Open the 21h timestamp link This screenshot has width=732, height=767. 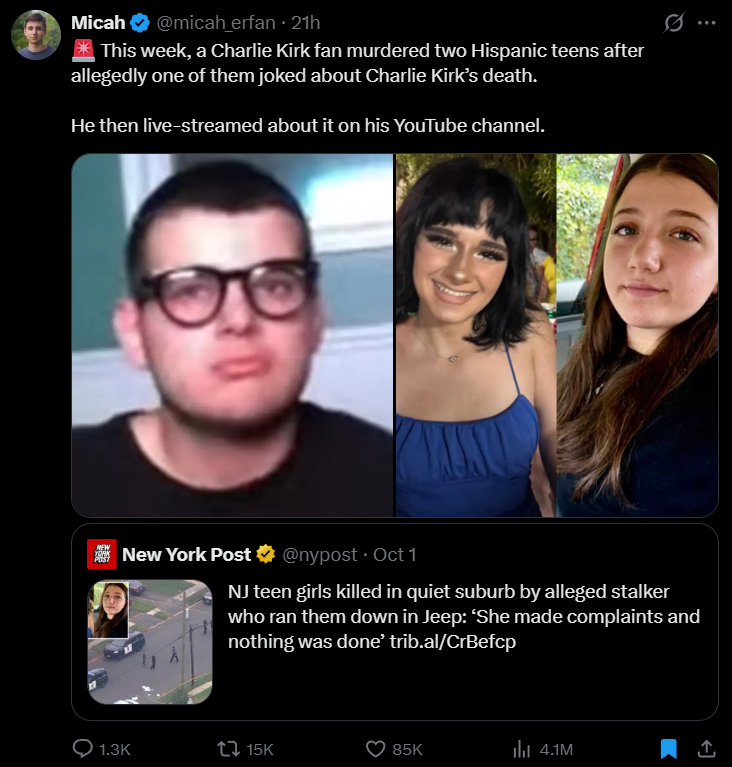point(306,23)
